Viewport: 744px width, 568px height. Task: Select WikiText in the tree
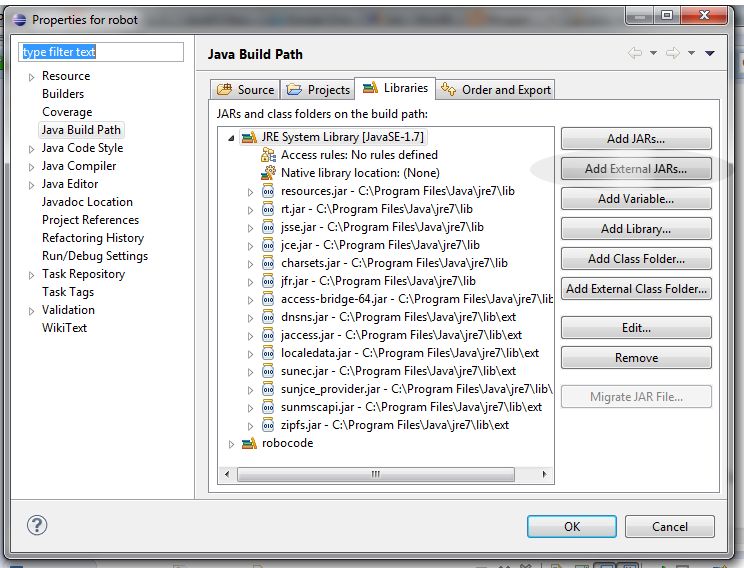(64, 328)
